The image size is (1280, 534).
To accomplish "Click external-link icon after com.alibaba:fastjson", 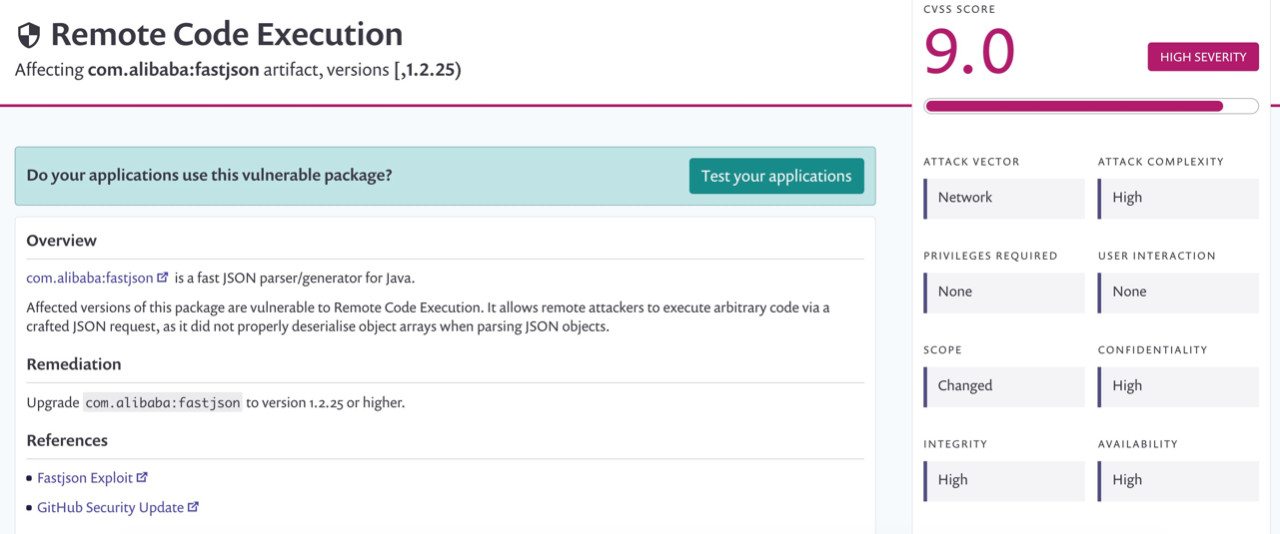I will pos(163,278).
